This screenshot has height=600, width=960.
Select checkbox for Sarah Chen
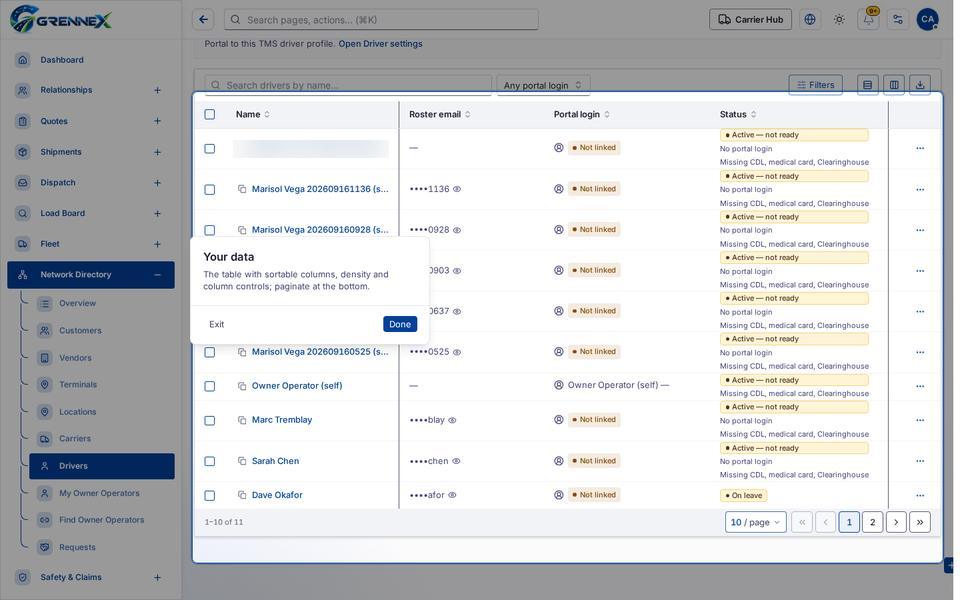click(x=209, y=461)
